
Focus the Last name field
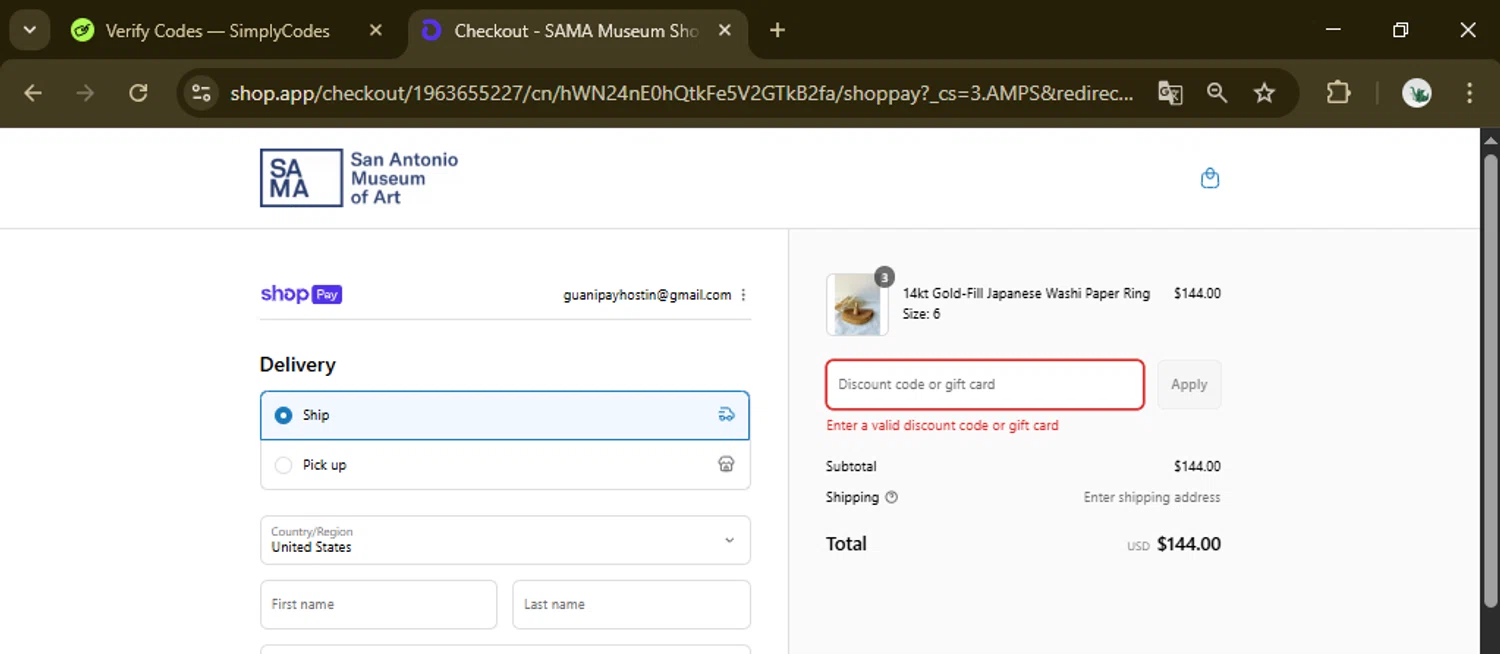(631, 604)
